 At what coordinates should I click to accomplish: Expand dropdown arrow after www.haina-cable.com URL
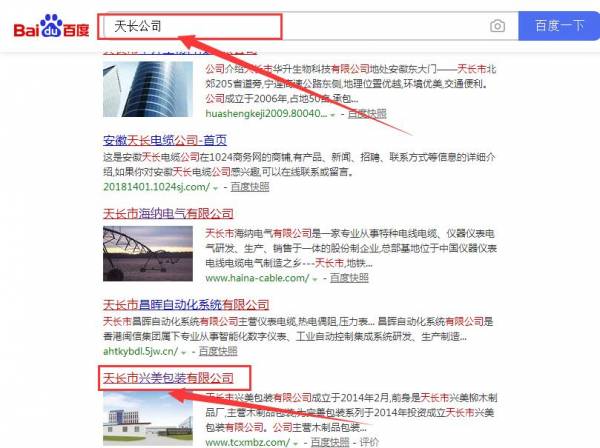coord(315,279)
